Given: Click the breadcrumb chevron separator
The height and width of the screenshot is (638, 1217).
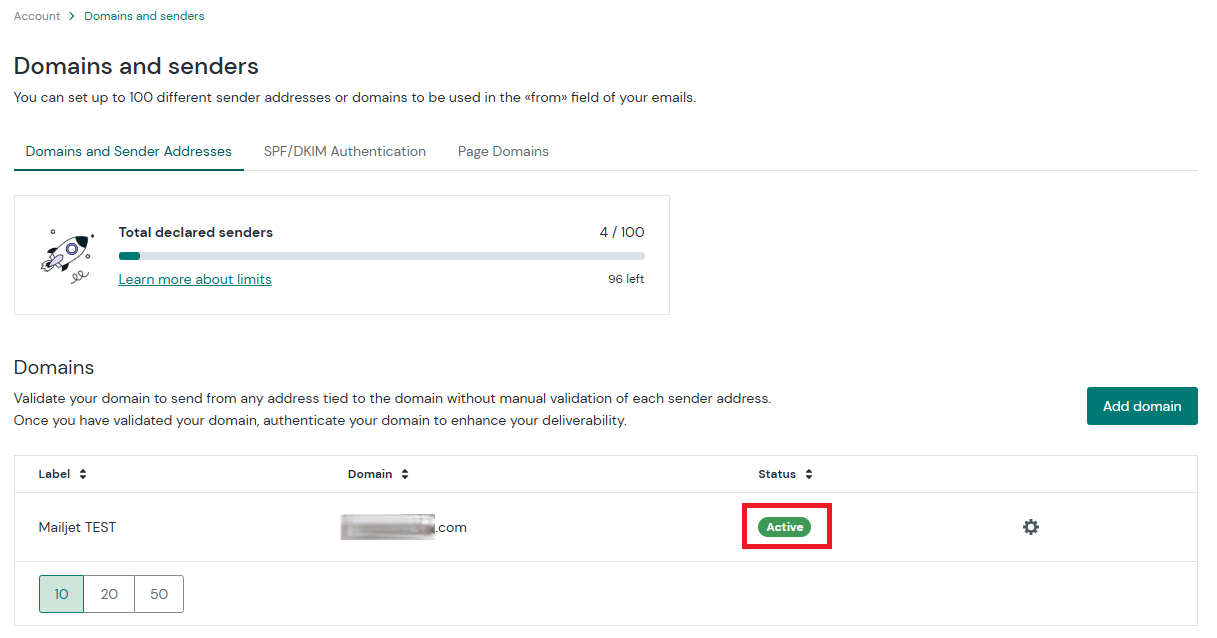Looking at the screenshot, I should (72, 16).
